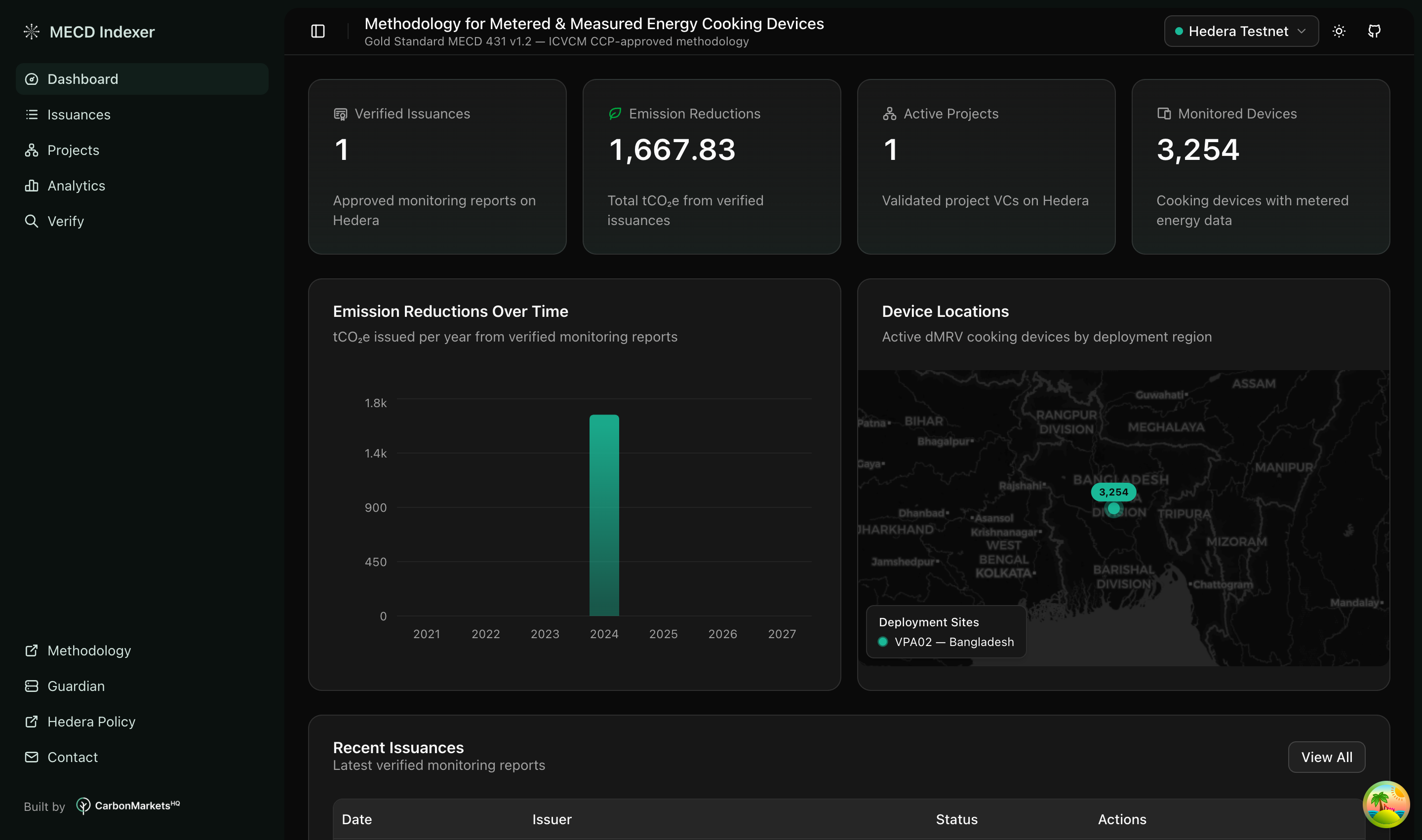Open the Methodology external link
The width and height of the screenshot is (1422, 840).
click(x=89, y=650)
